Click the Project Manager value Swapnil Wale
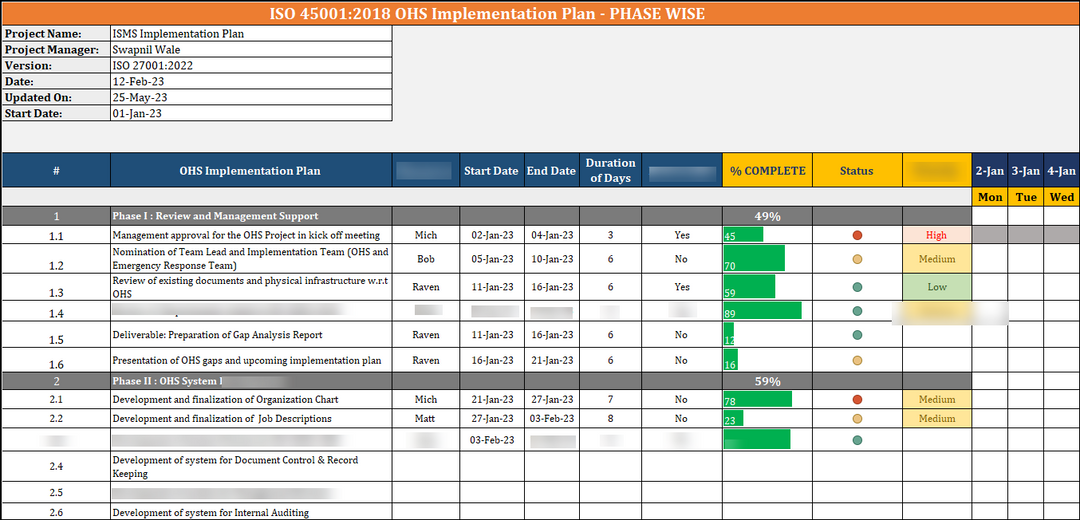The image size is (1080, 520). [x=250, y=50]
